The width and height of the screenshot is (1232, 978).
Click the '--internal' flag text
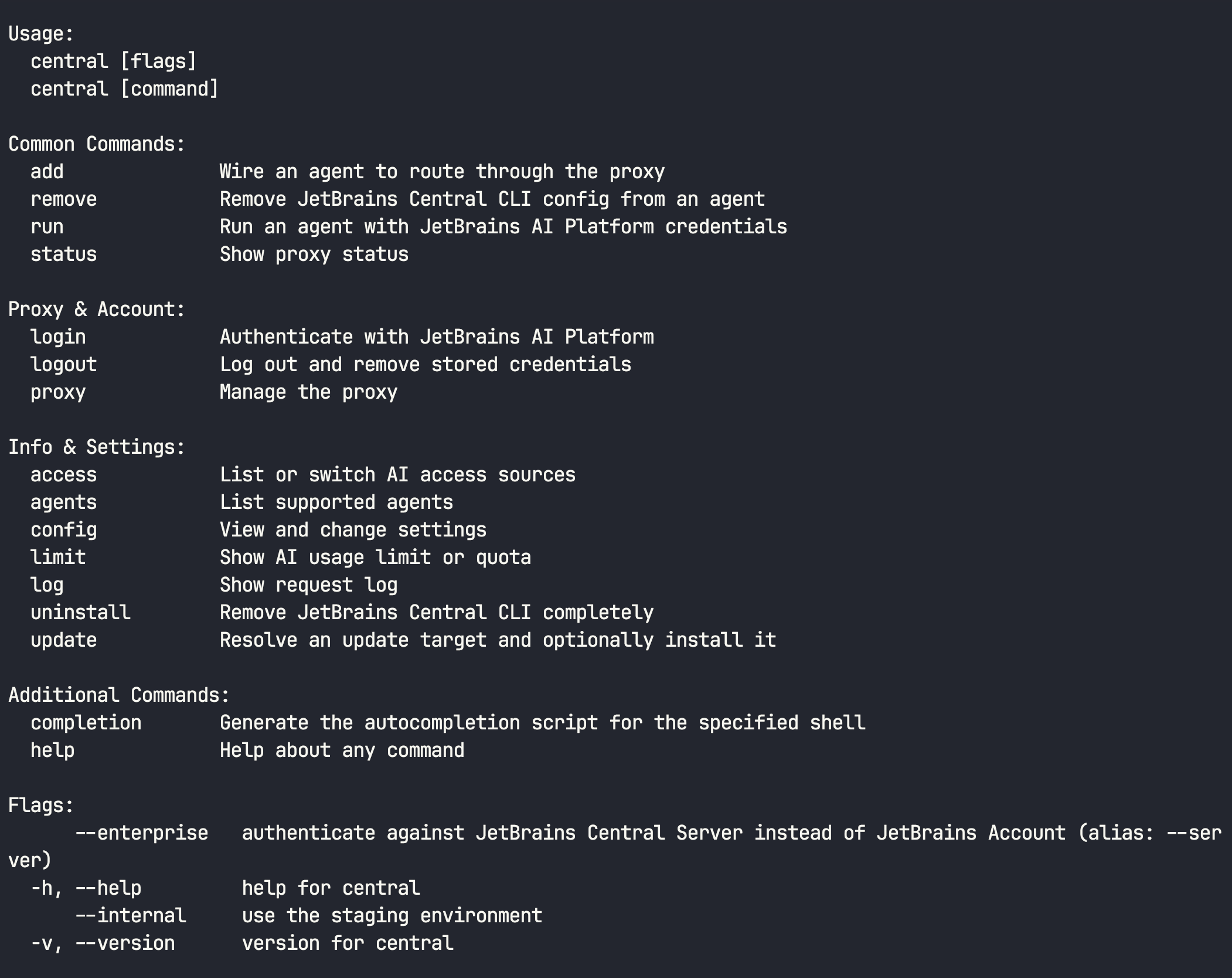(130, 916)
